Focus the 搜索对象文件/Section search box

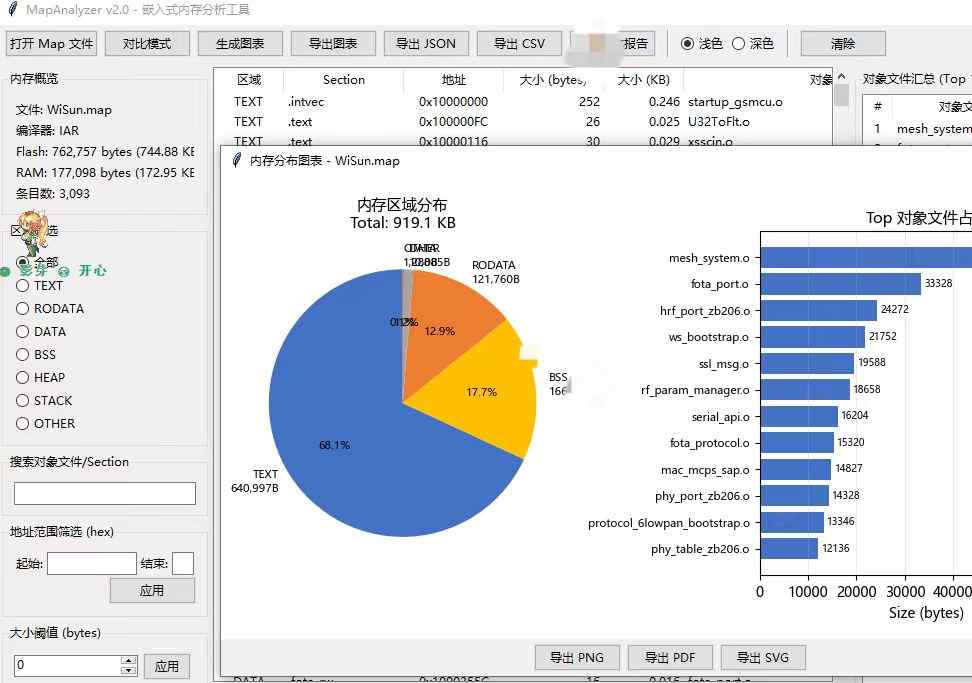tap(105, 493)
